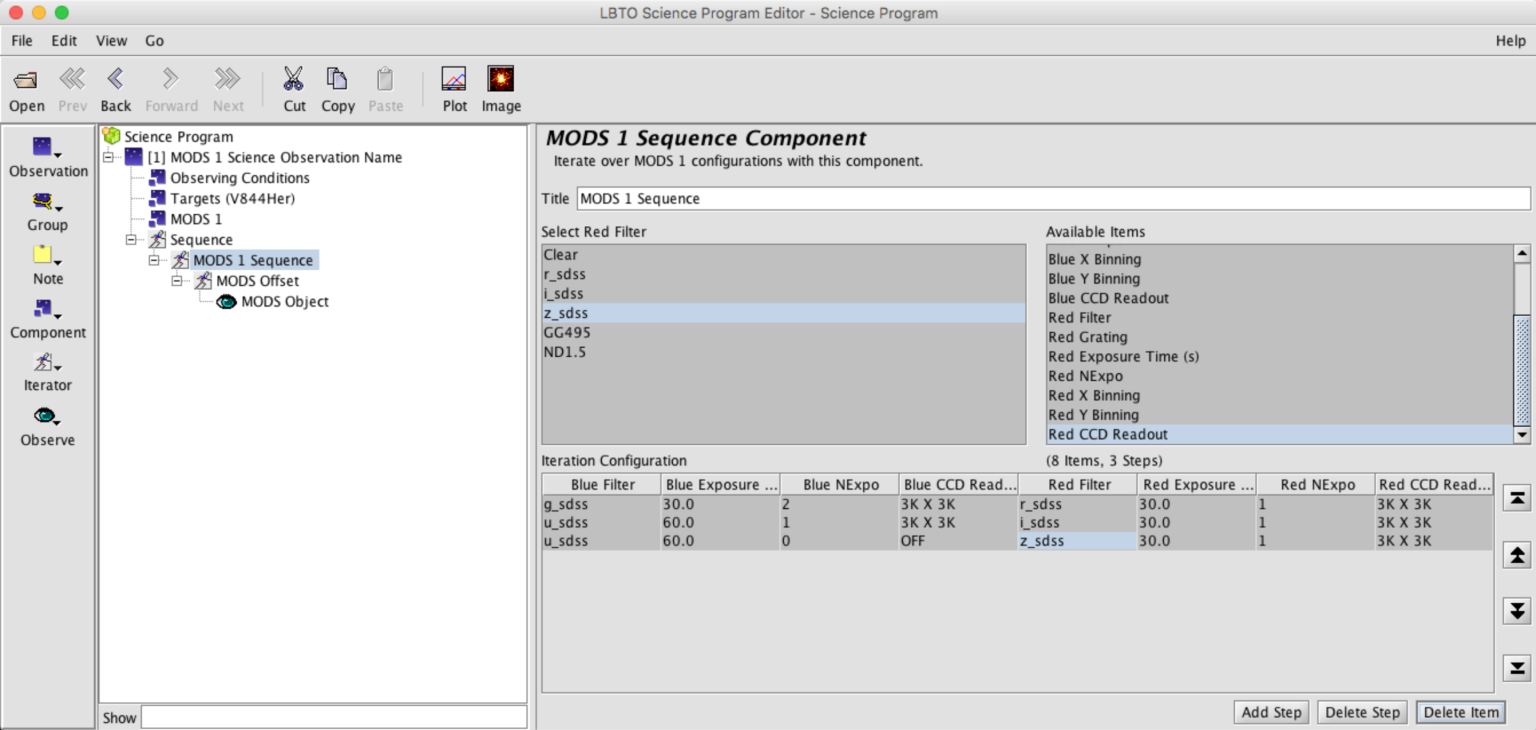Click the Delete Step button
Viewport: 1536px width, 730px height.
[x=1362, y=712]
